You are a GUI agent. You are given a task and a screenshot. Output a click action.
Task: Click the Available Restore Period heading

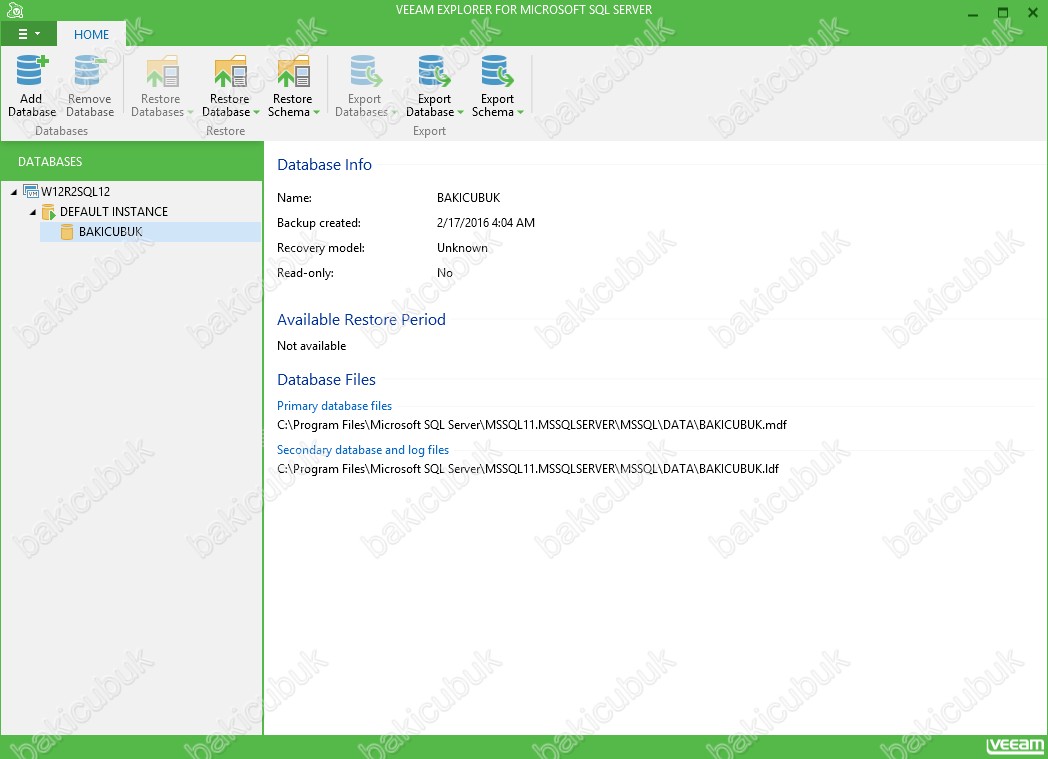(x=361, y=320)
